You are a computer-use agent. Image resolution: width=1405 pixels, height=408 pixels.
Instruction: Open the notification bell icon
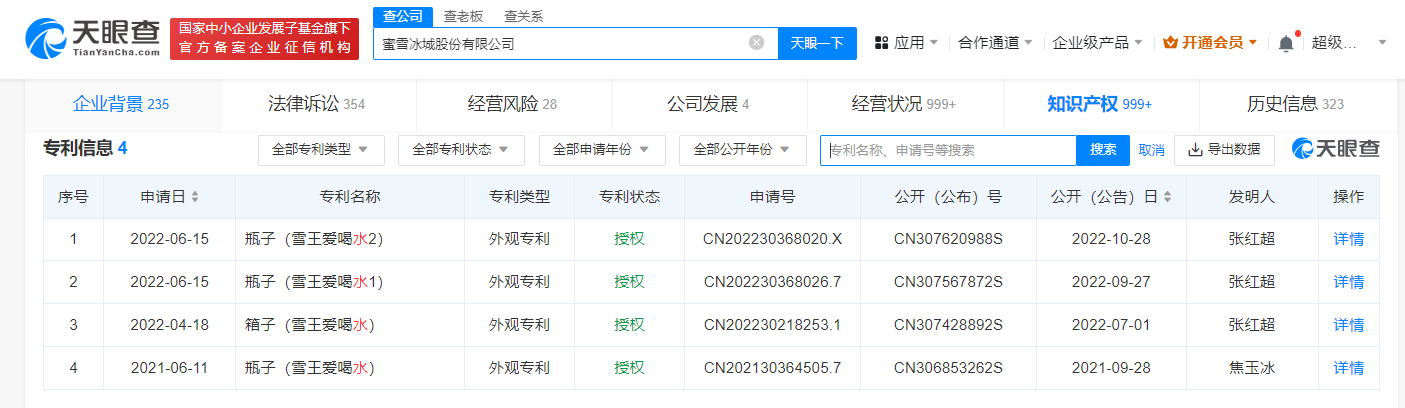coord(1286,43)
